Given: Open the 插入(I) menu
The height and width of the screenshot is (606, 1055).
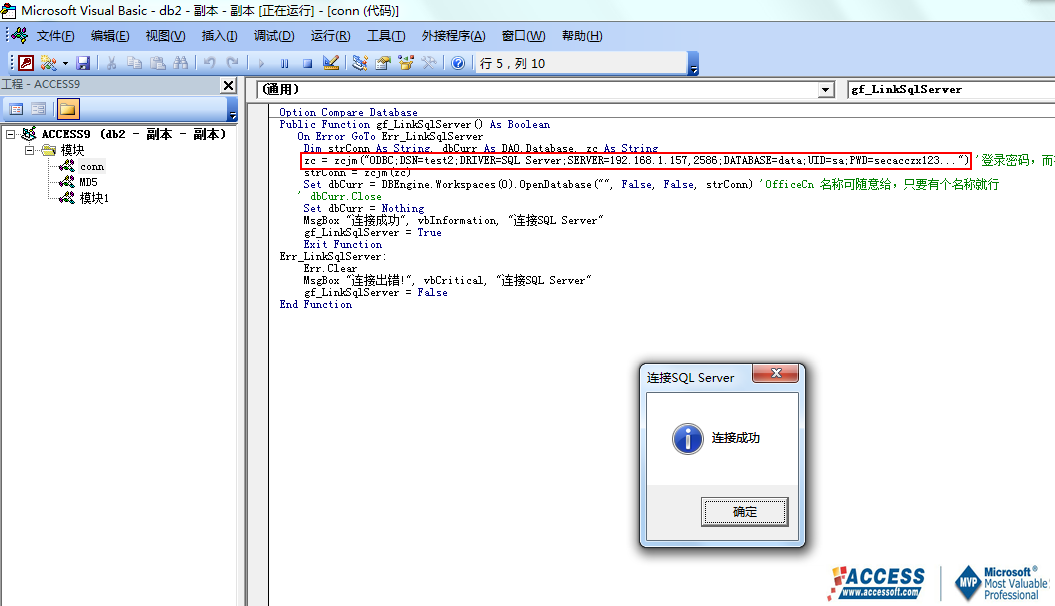Looking at the screenshot, I should click(x=219, y=36).
